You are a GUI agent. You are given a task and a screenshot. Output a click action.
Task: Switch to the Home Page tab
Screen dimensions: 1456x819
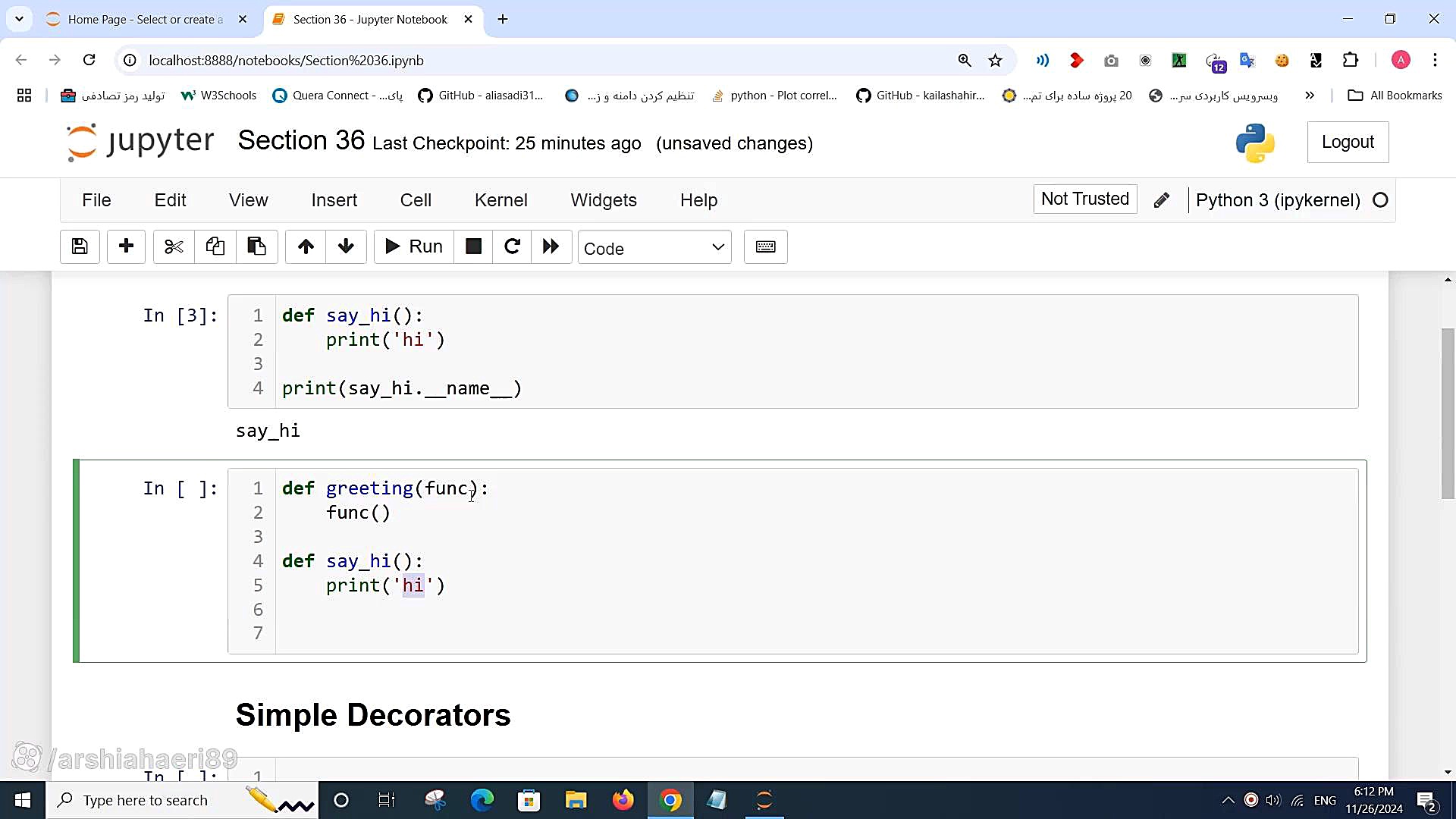[x=146, y=19]
